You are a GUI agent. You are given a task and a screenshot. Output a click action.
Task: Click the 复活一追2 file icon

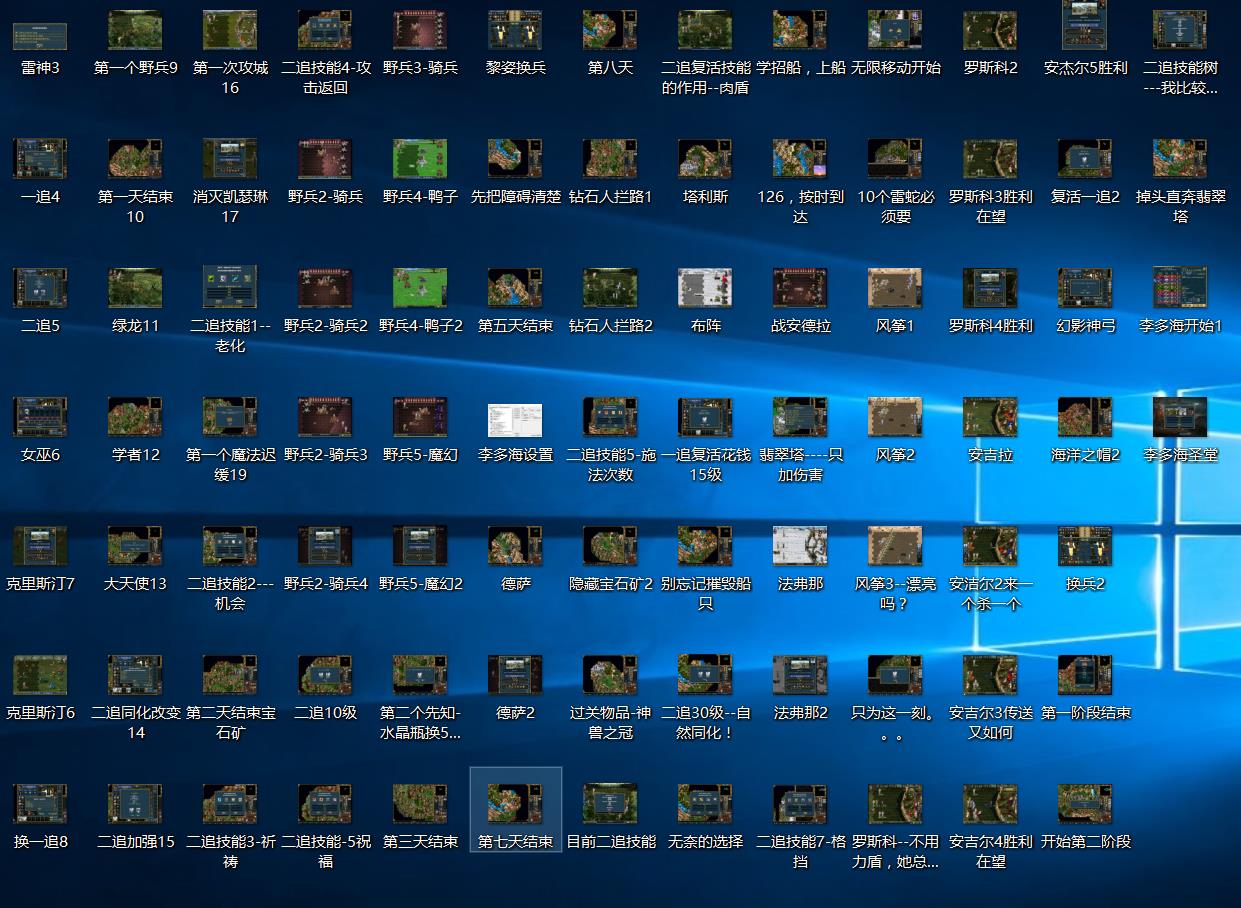coord(1085,160)
